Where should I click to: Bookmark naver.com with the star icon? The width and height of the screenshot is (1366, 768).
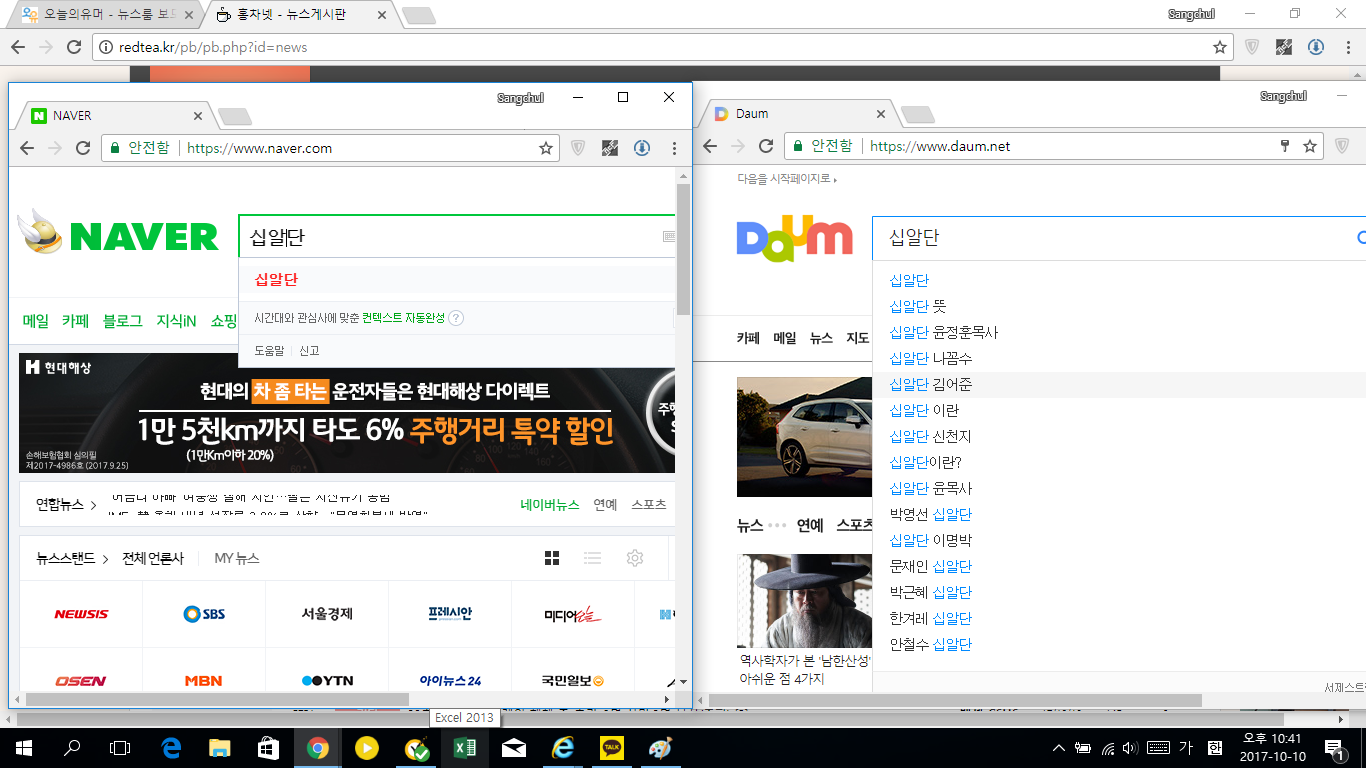point(546,148)
